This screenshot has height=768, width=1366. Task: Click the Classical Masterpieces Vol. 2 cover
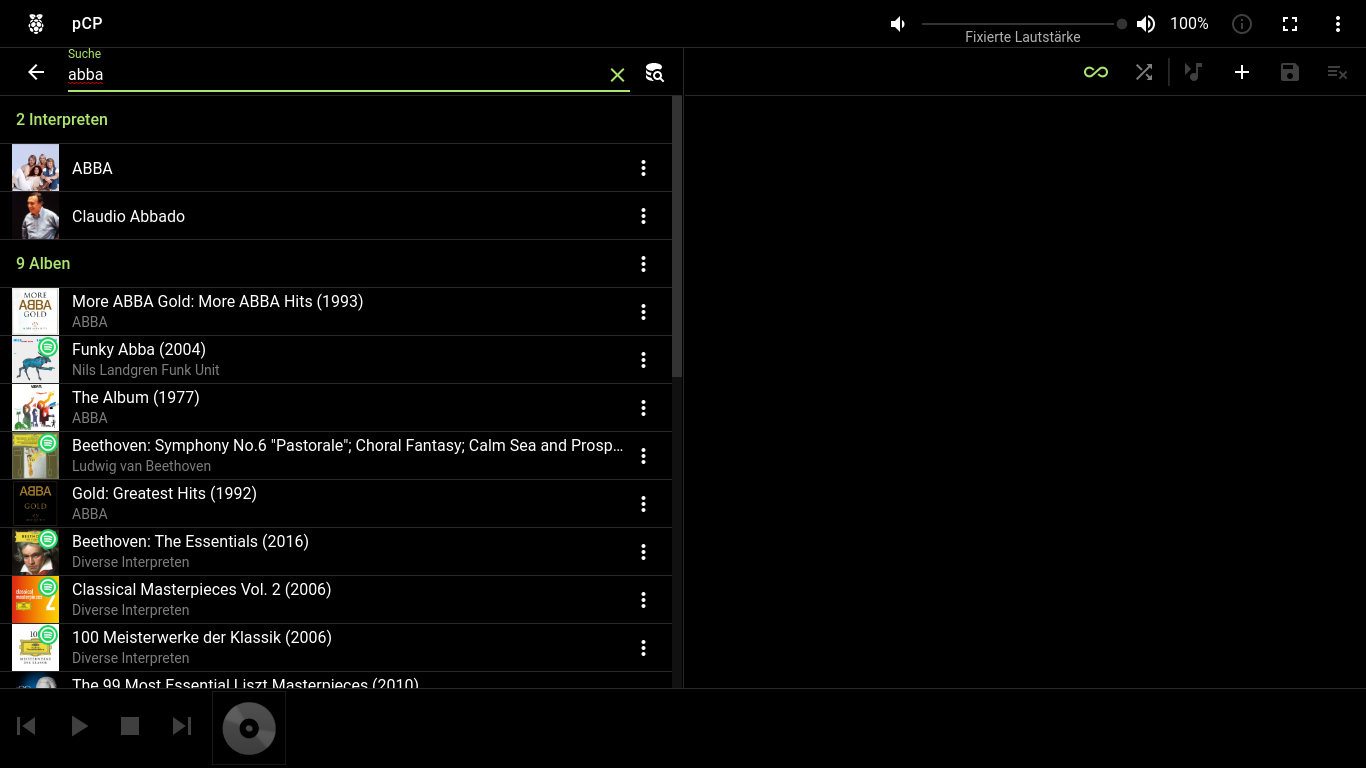coord(35,600)
